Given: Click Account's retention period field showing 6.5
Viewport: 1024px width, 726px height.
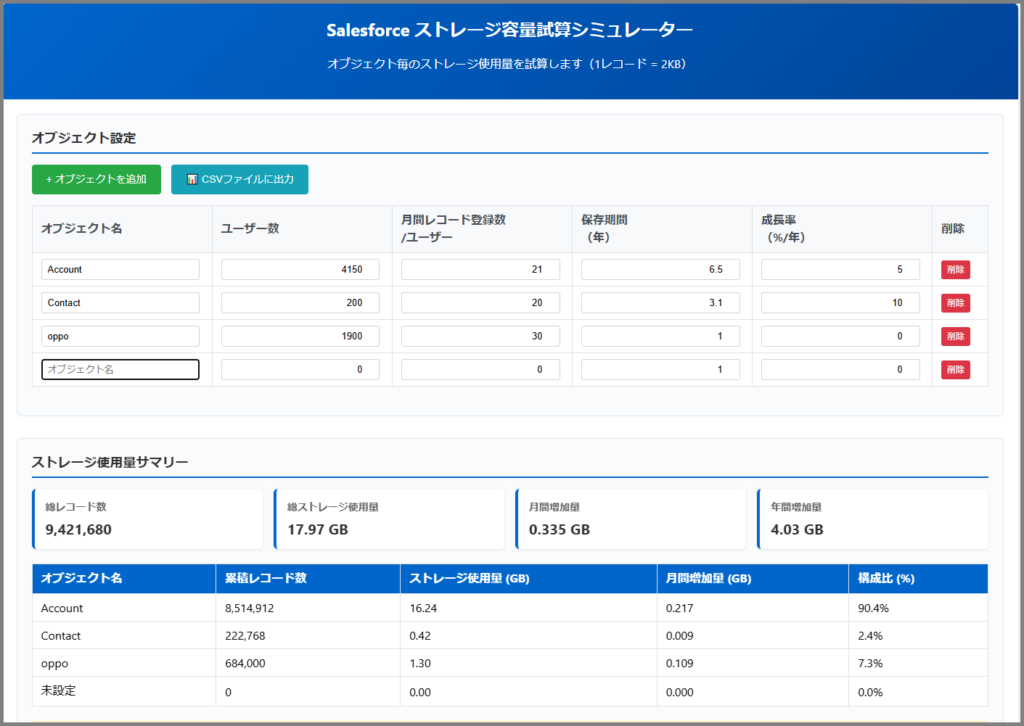Looking at the screenshot, I should click(x=660, y=270).
